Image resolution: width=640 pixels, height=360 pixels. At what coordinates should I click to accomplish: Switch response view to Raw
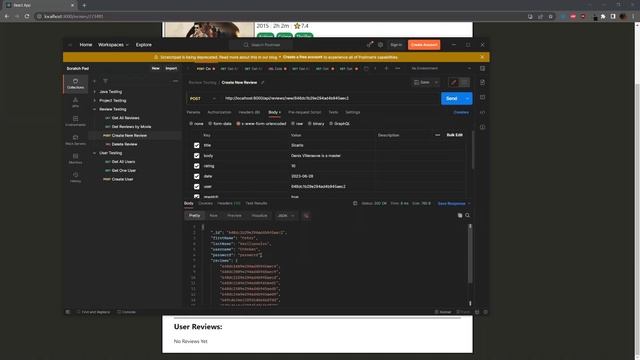(x=213, y=216)
